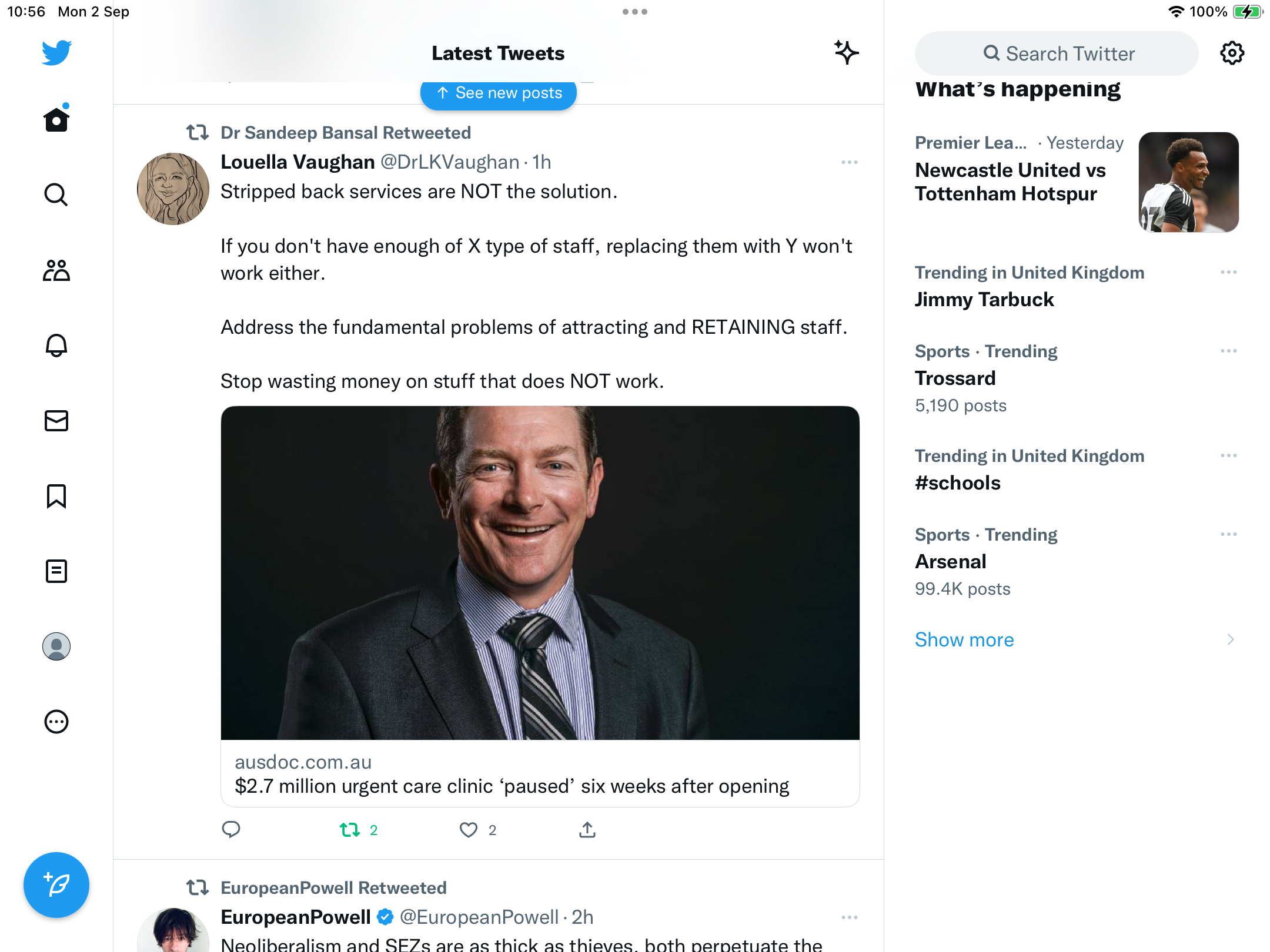
Task: Open the ausdoc.com.au article image
Action: coord(540,572)
